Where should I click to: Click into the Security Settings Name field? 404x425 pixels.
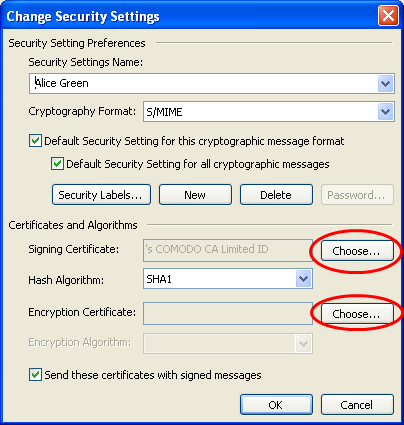[x=203, y=83]
